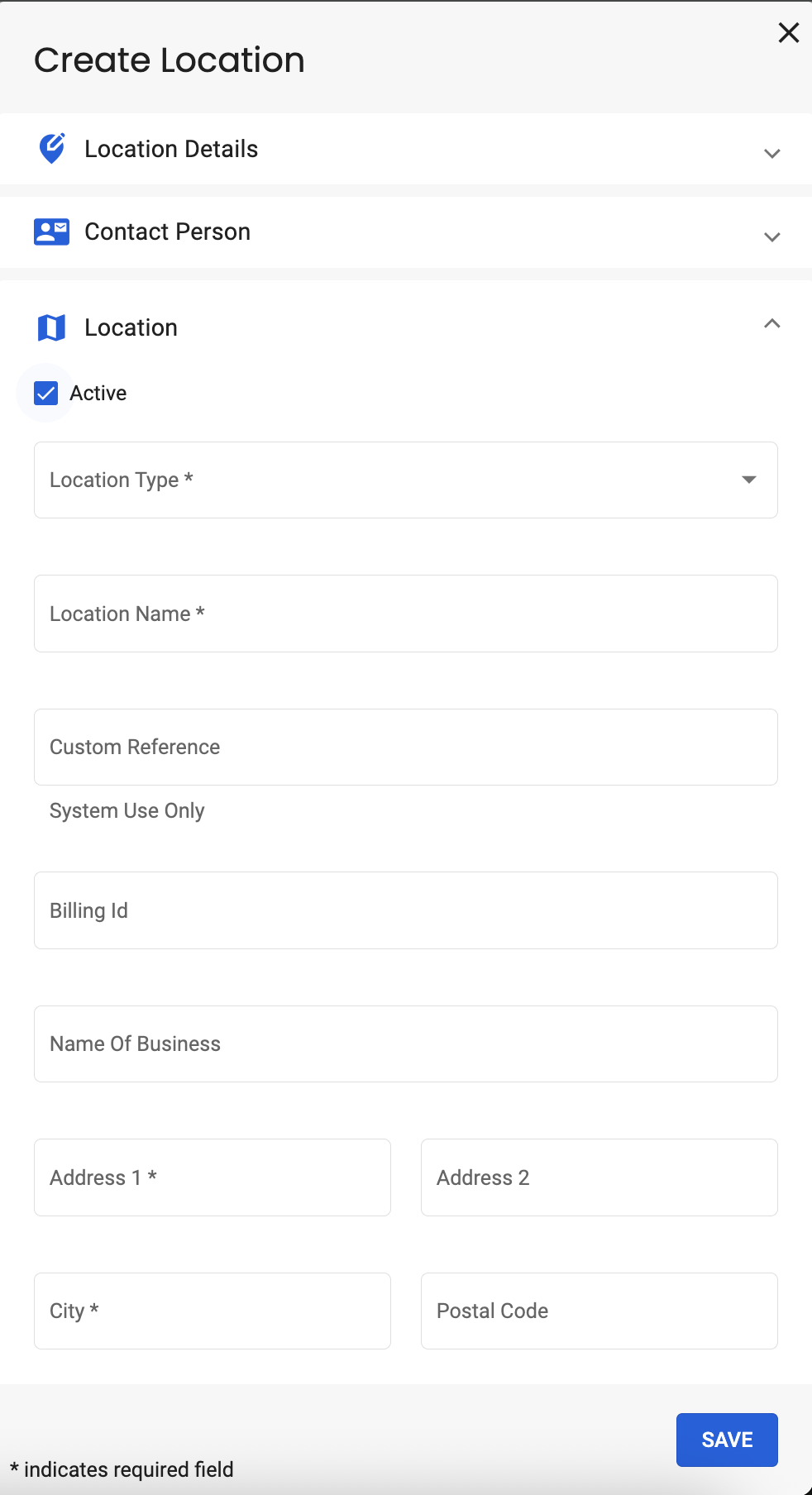Focus the Address 1 field
The height and width of the screenshot is (1495, 812).
[x=213, y=1177]
